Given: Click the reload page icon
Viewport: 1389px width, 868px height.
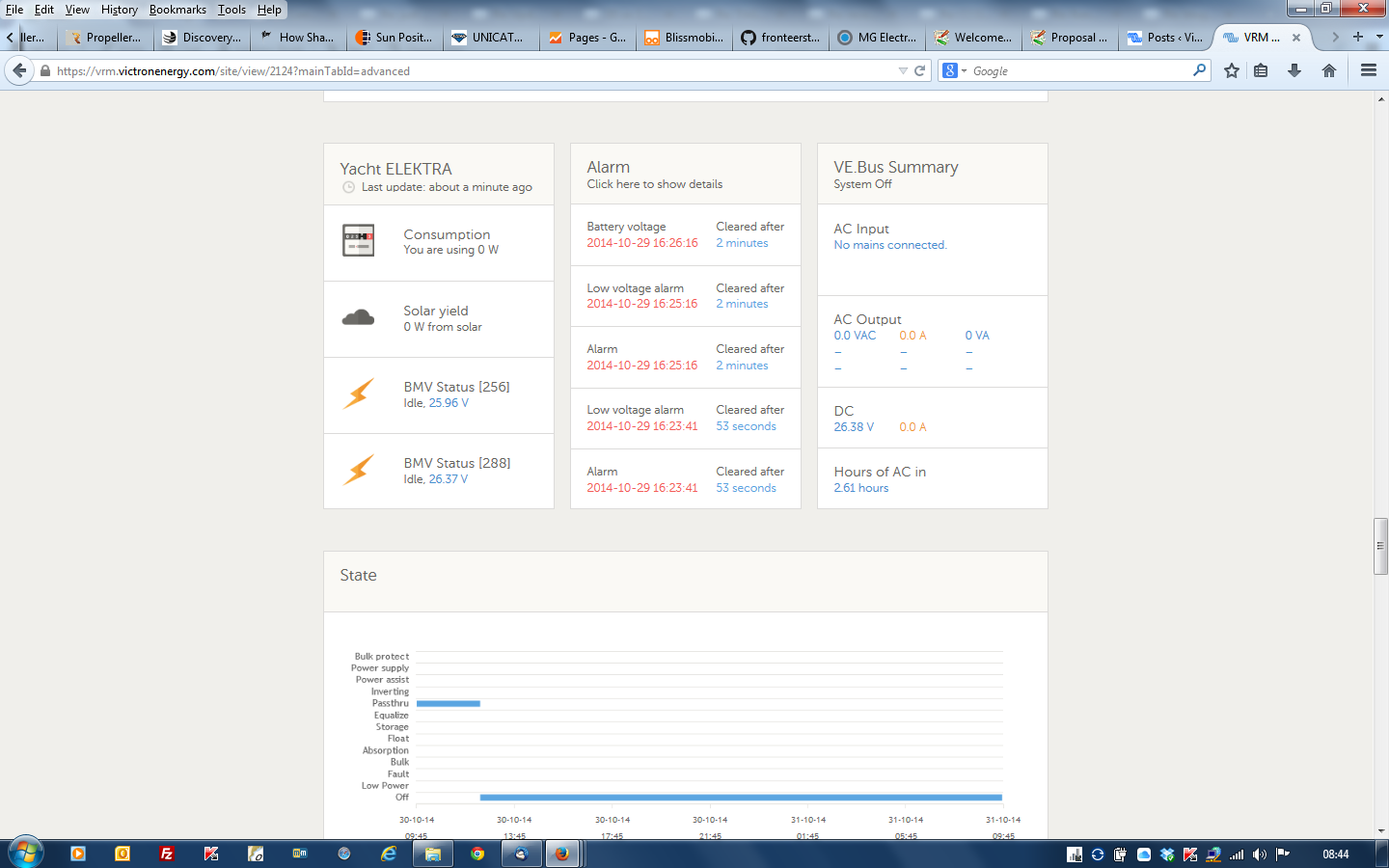Looking at the screenshot, I should click(920, 70).
